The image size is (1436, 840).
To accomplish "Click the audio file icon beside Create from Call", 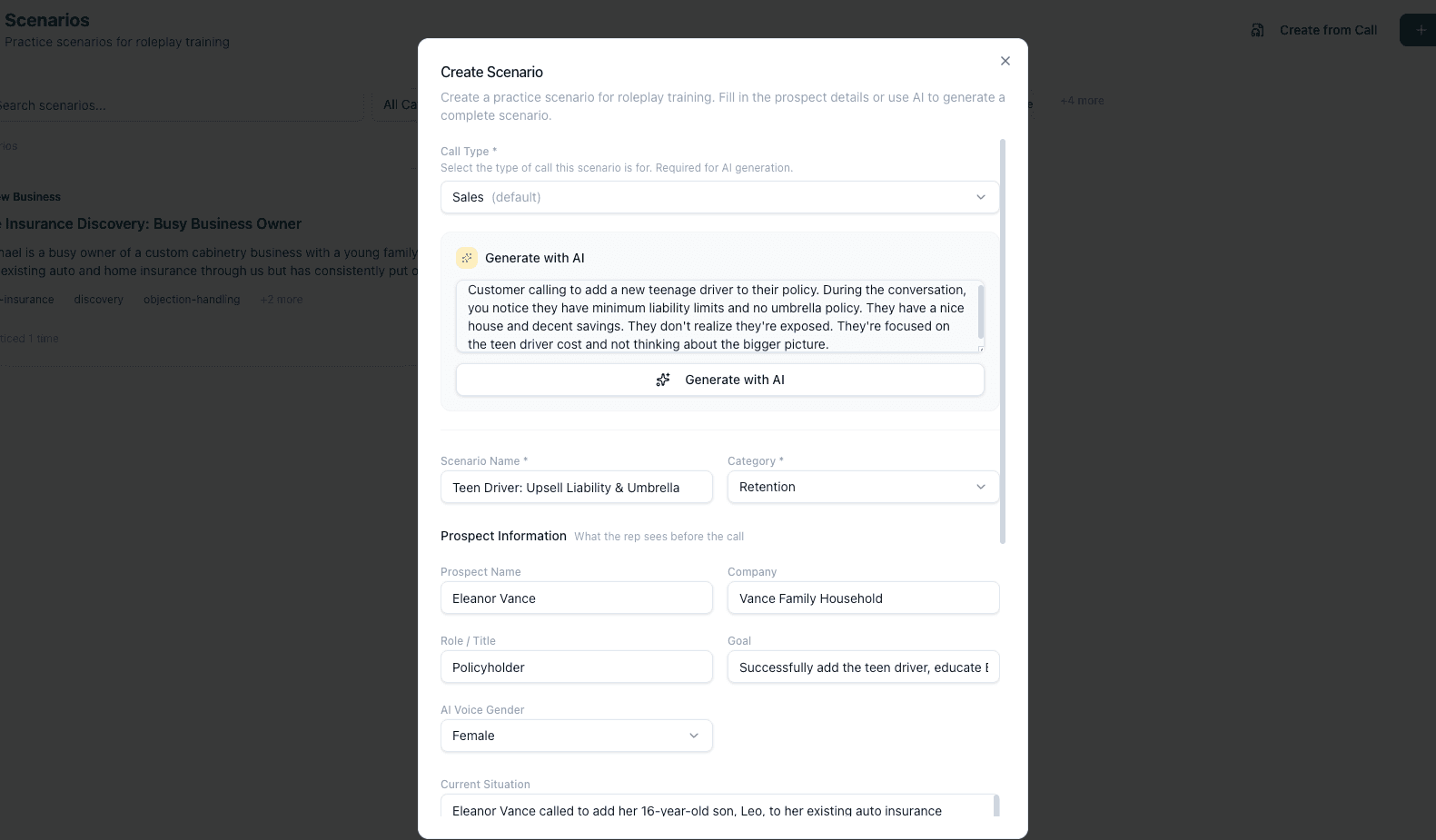I will coord(1257,29).
